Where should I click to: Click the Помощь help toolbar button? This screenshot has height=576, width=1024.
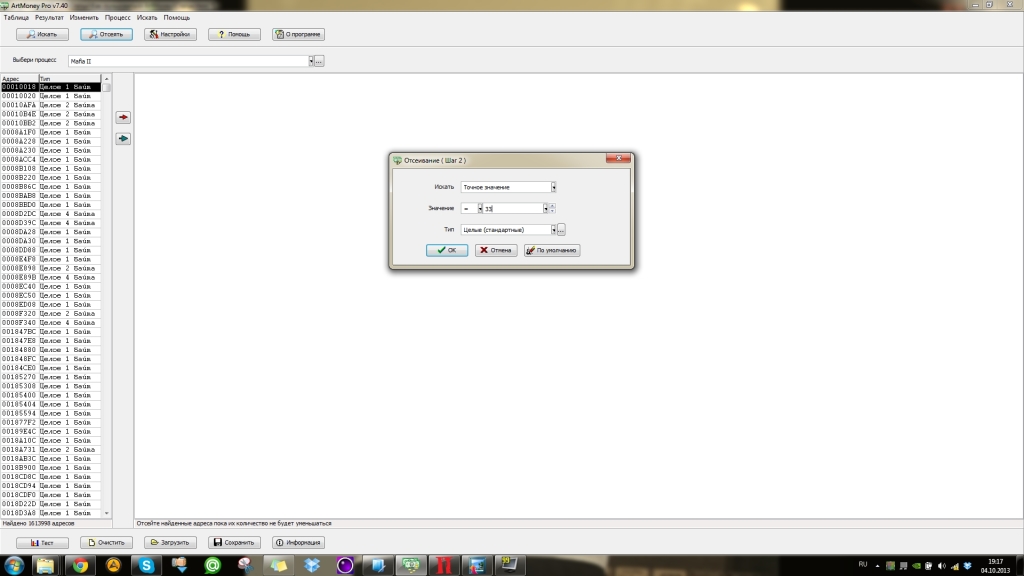point(234,34)
